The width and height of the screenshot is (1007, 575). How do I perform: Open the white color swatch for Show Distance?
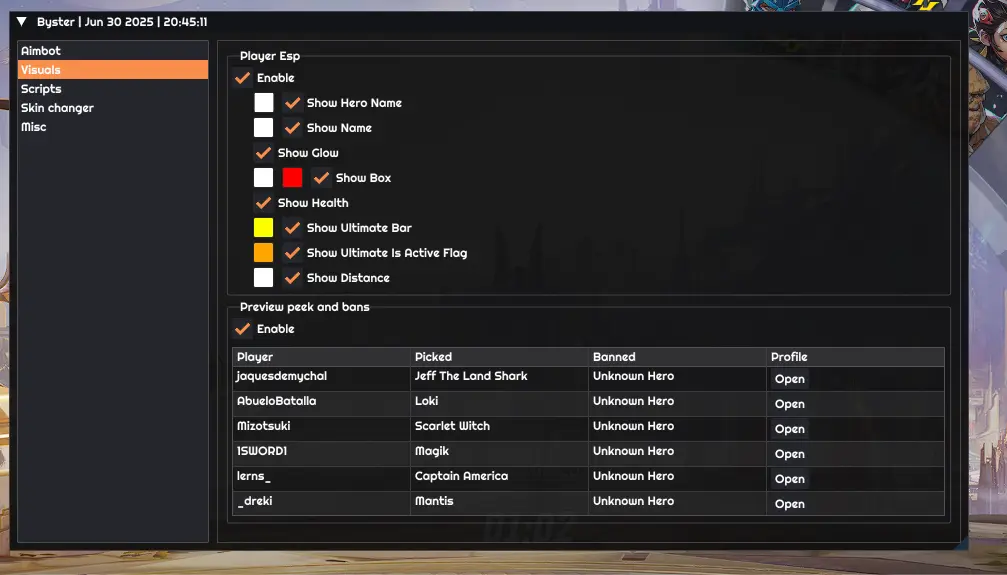(263, 278)
